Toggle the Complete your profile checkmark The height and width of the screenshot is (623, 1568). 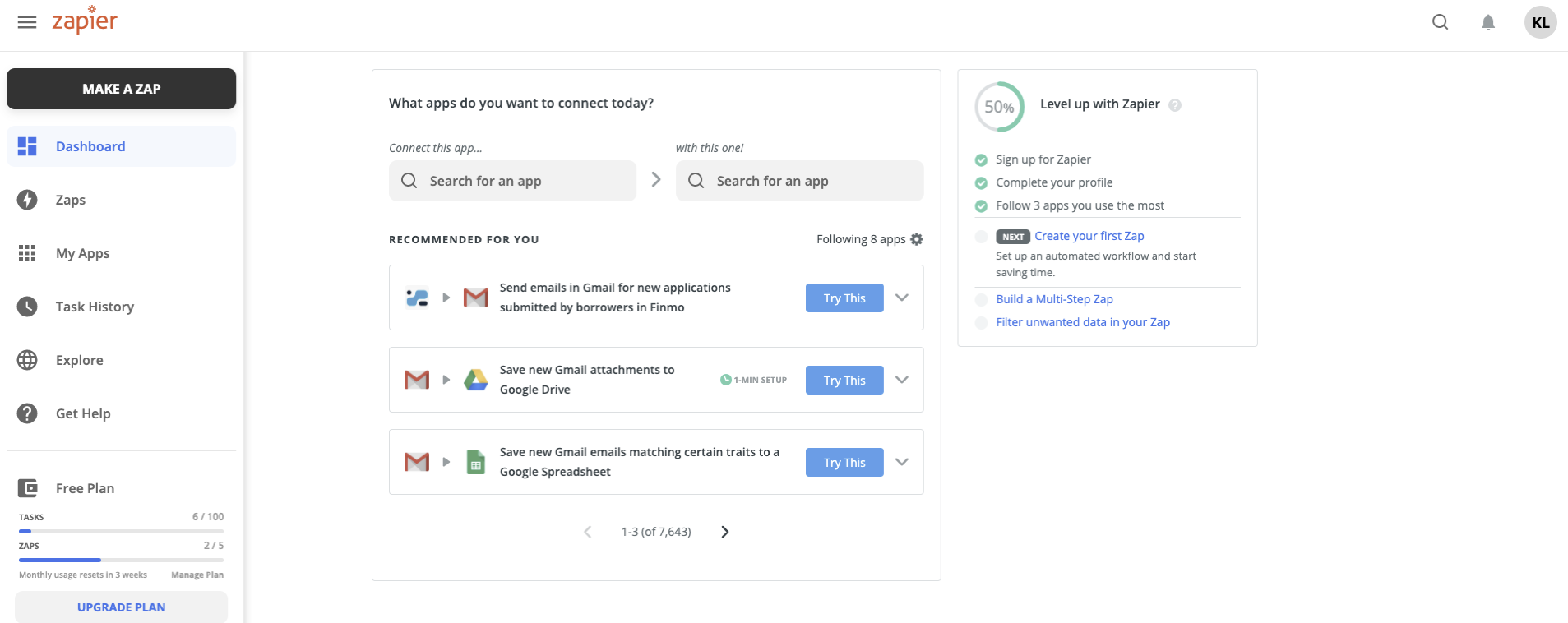point(981,183)
